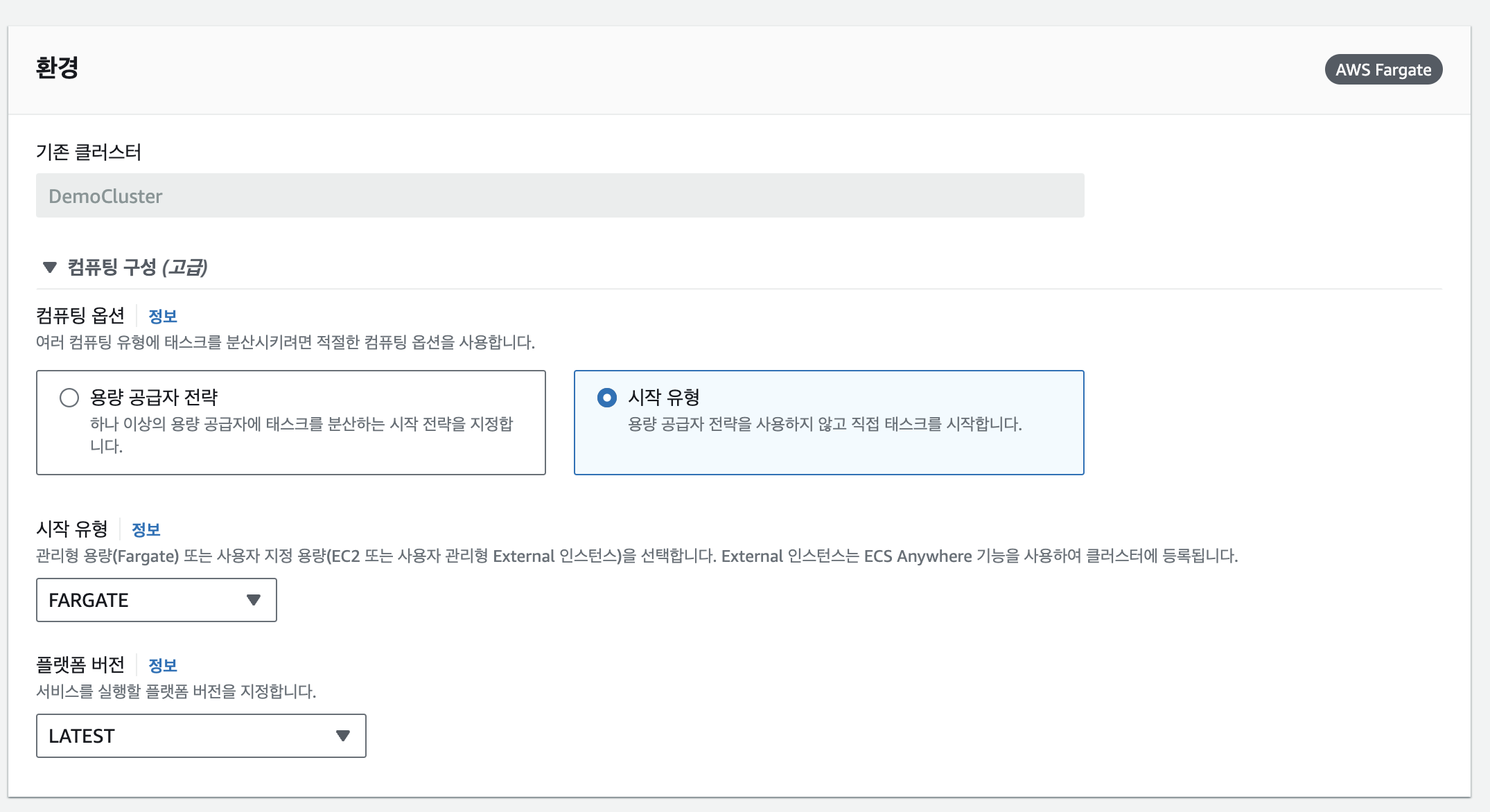Click DemoCluster existing cluster field
This screenshot has height=812, width=1490.
pos(561,196)
